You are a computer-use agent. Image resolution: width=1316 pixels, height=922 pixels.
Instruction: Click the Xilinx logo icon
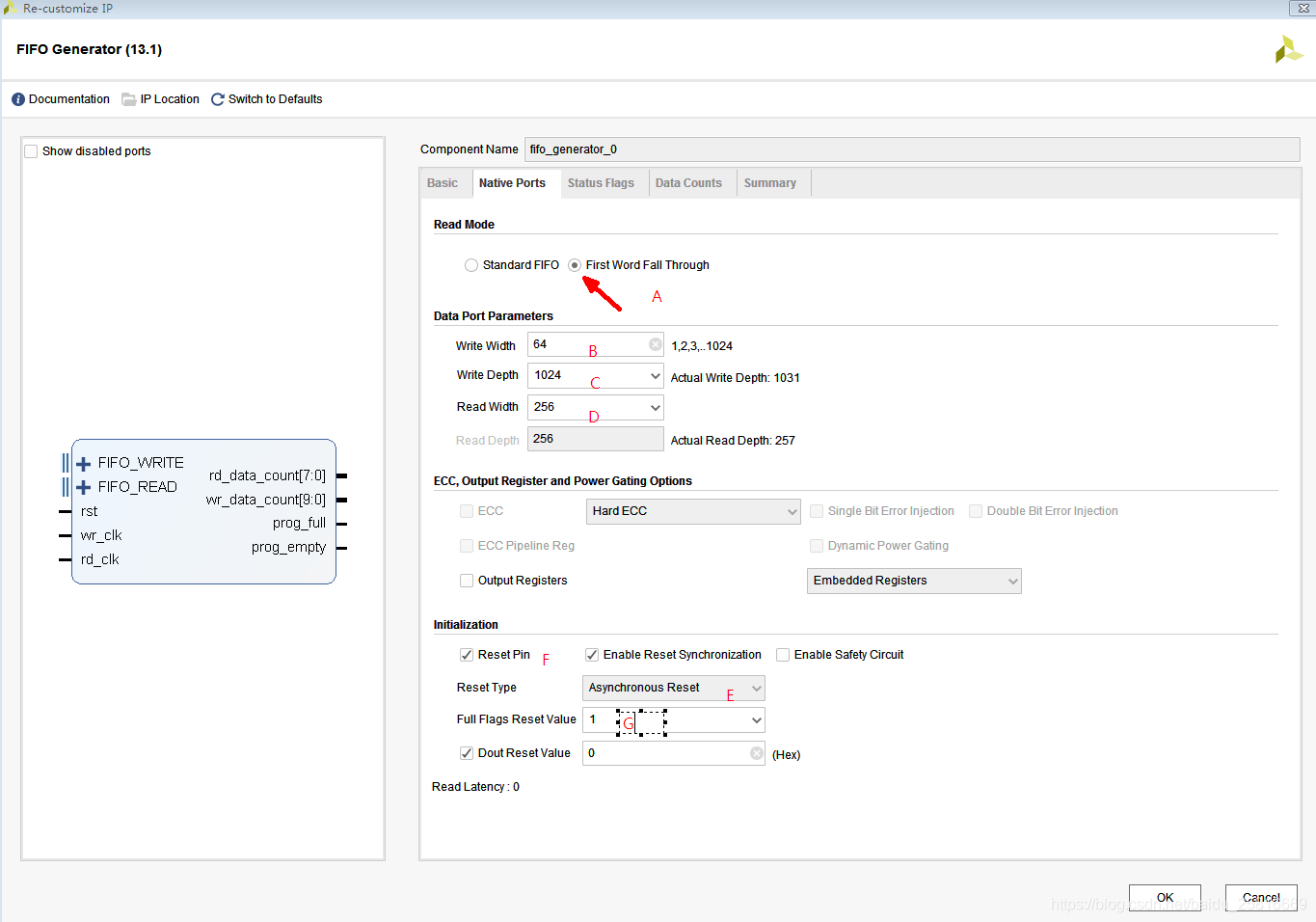(1288, 49)
